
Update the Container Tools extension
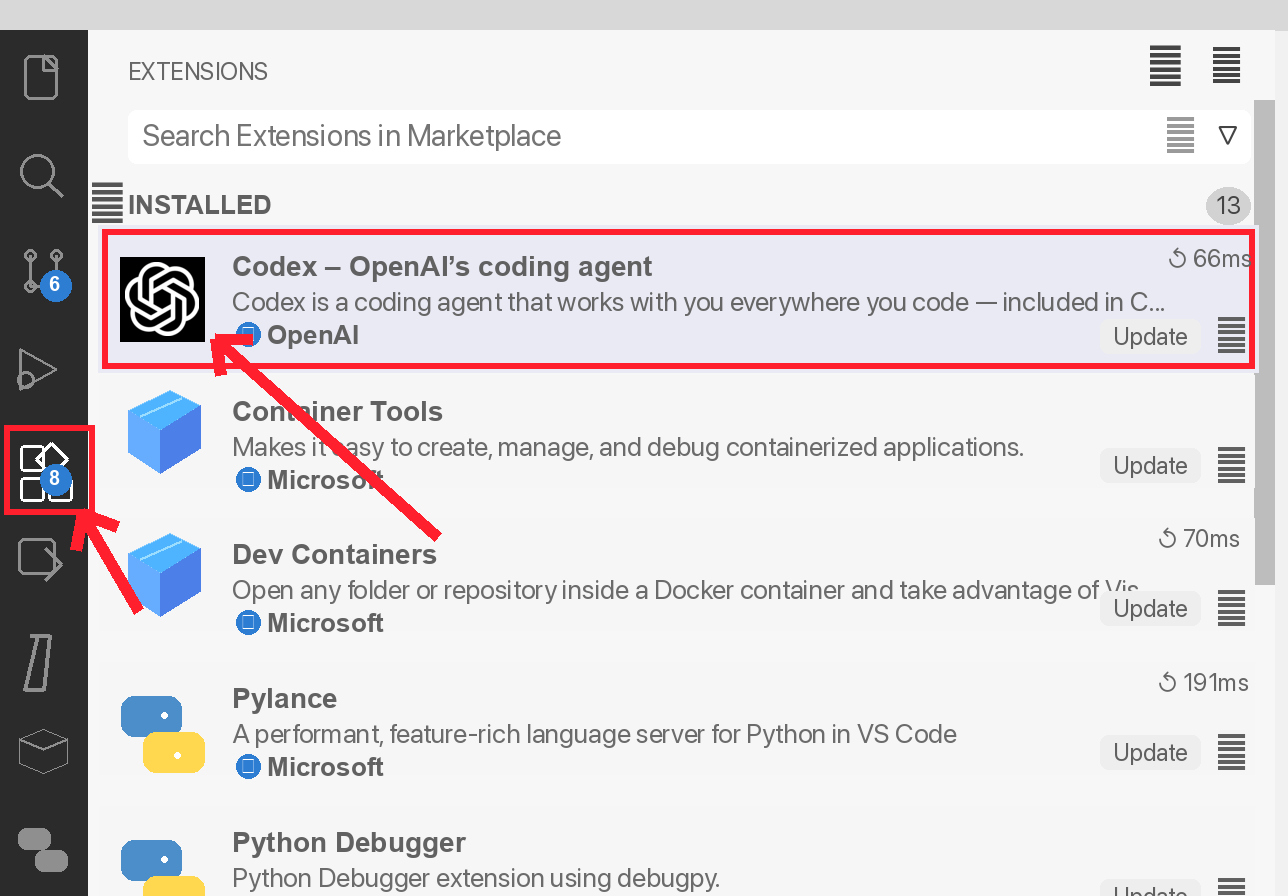point(1150,466)
